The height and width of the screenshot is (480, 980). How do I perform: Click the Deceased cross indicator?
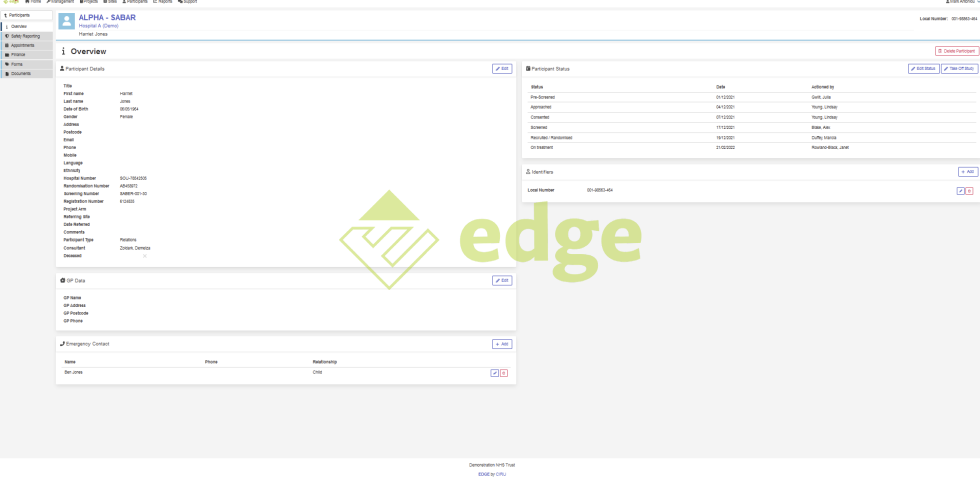(x=145, y=256)
